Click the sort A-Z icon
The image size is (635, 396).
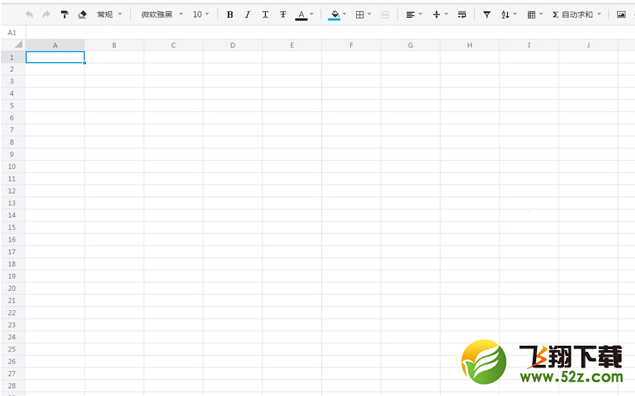point(505,15)
